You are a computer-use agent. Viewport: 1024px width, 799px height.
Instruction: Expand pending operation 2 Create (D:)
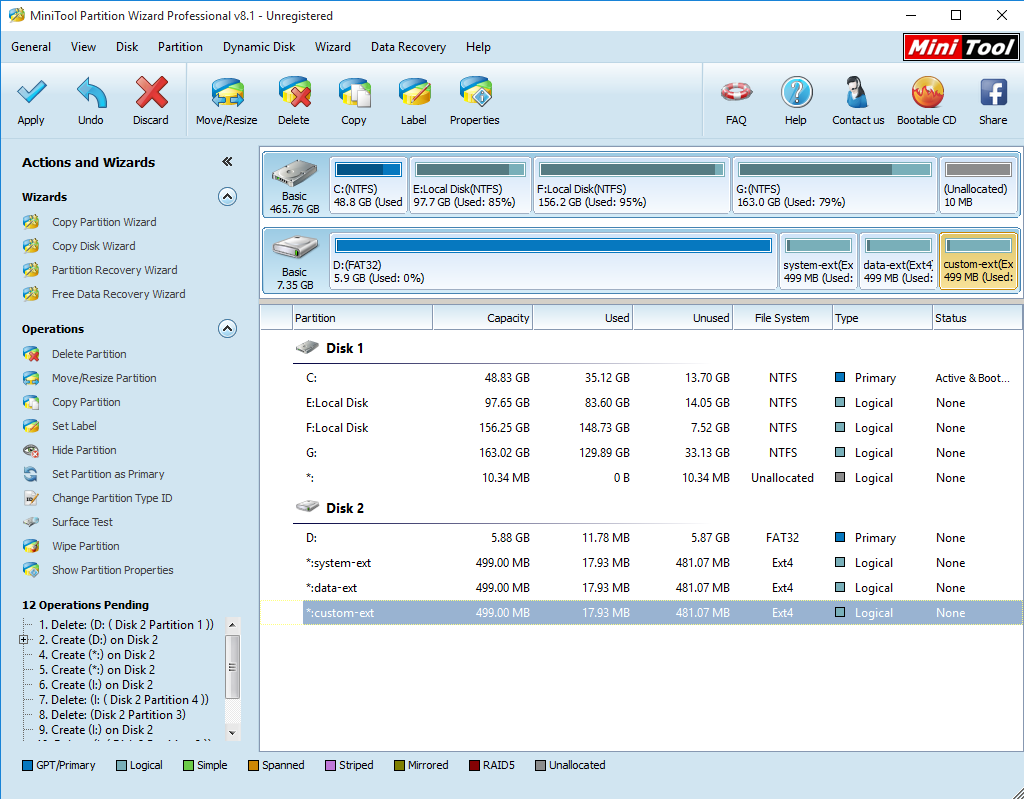click(24, 640)
